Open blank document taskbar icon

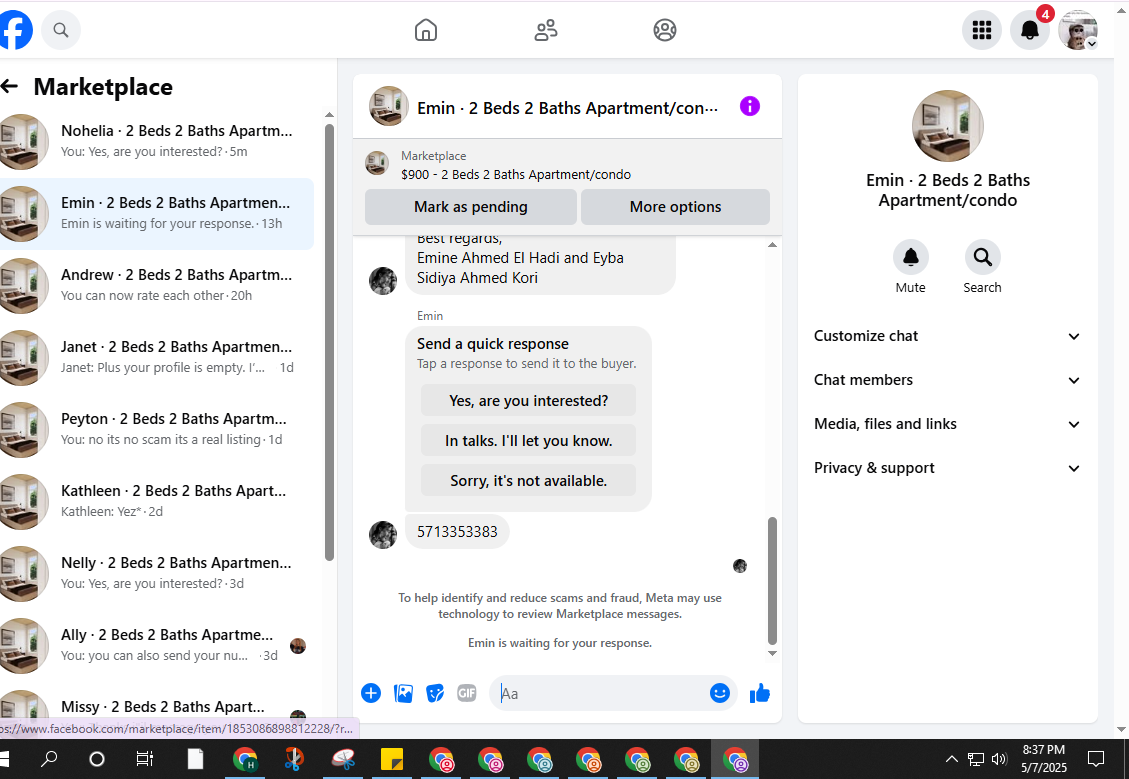click(195, 759)
